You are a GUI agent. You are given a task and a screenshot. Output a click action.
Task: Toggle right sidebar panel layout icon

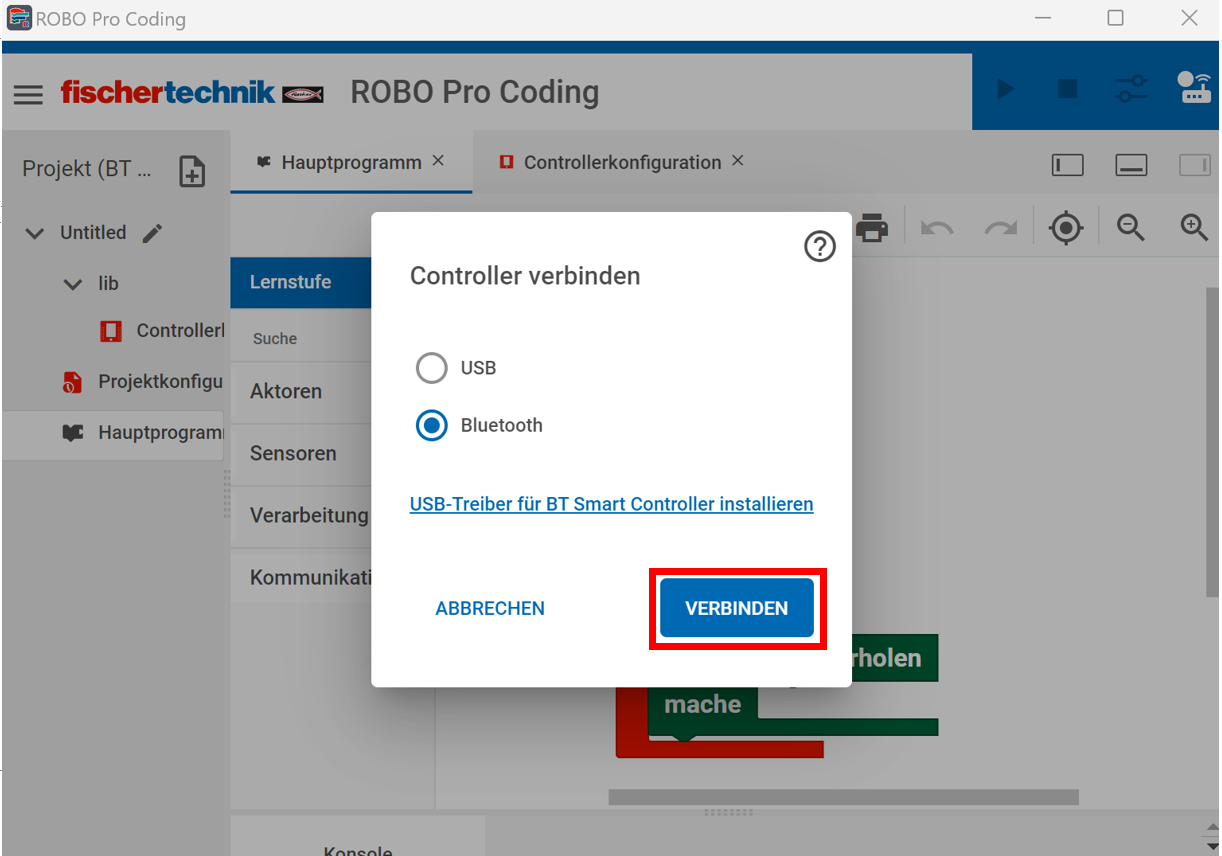click(x=1195, y=166)
